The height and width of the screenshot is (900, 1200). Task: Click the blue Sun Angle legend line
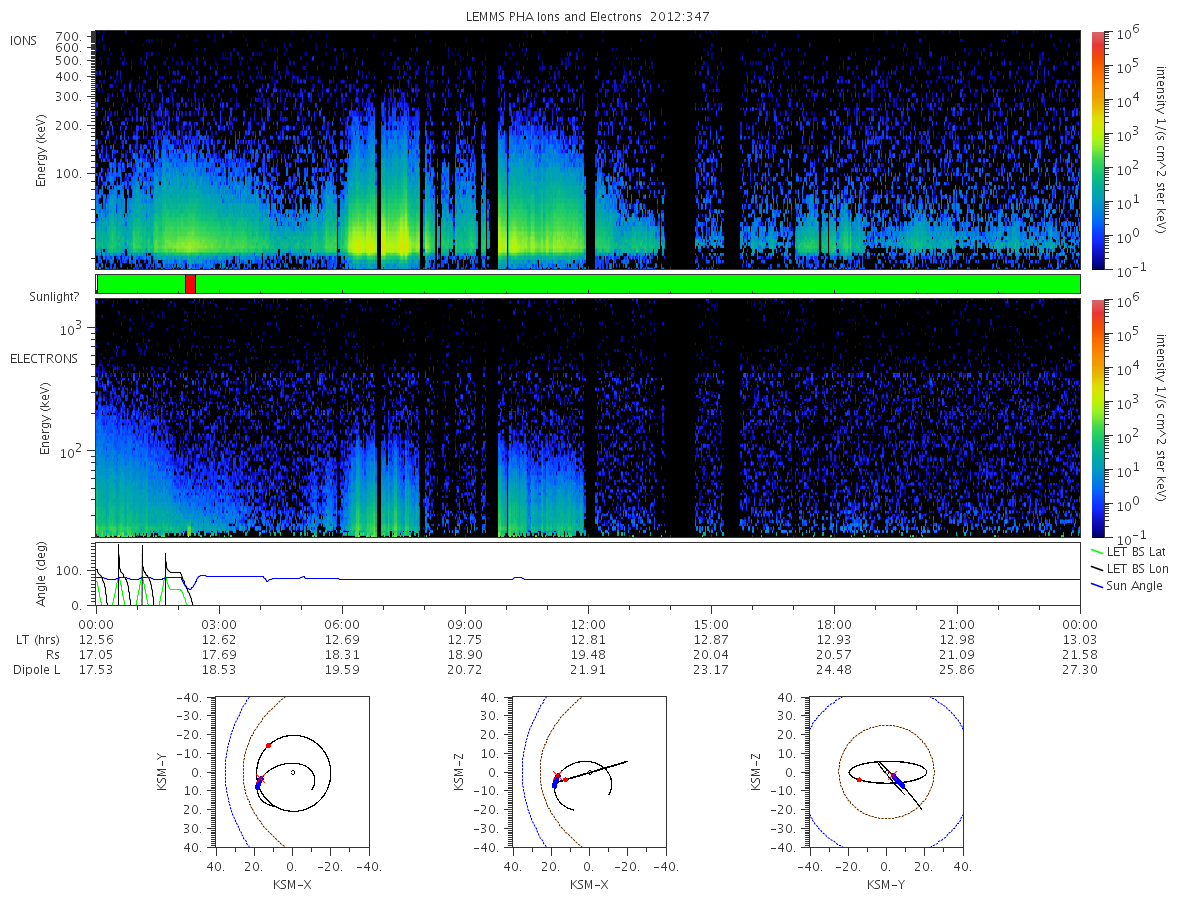coord(1099,585)
